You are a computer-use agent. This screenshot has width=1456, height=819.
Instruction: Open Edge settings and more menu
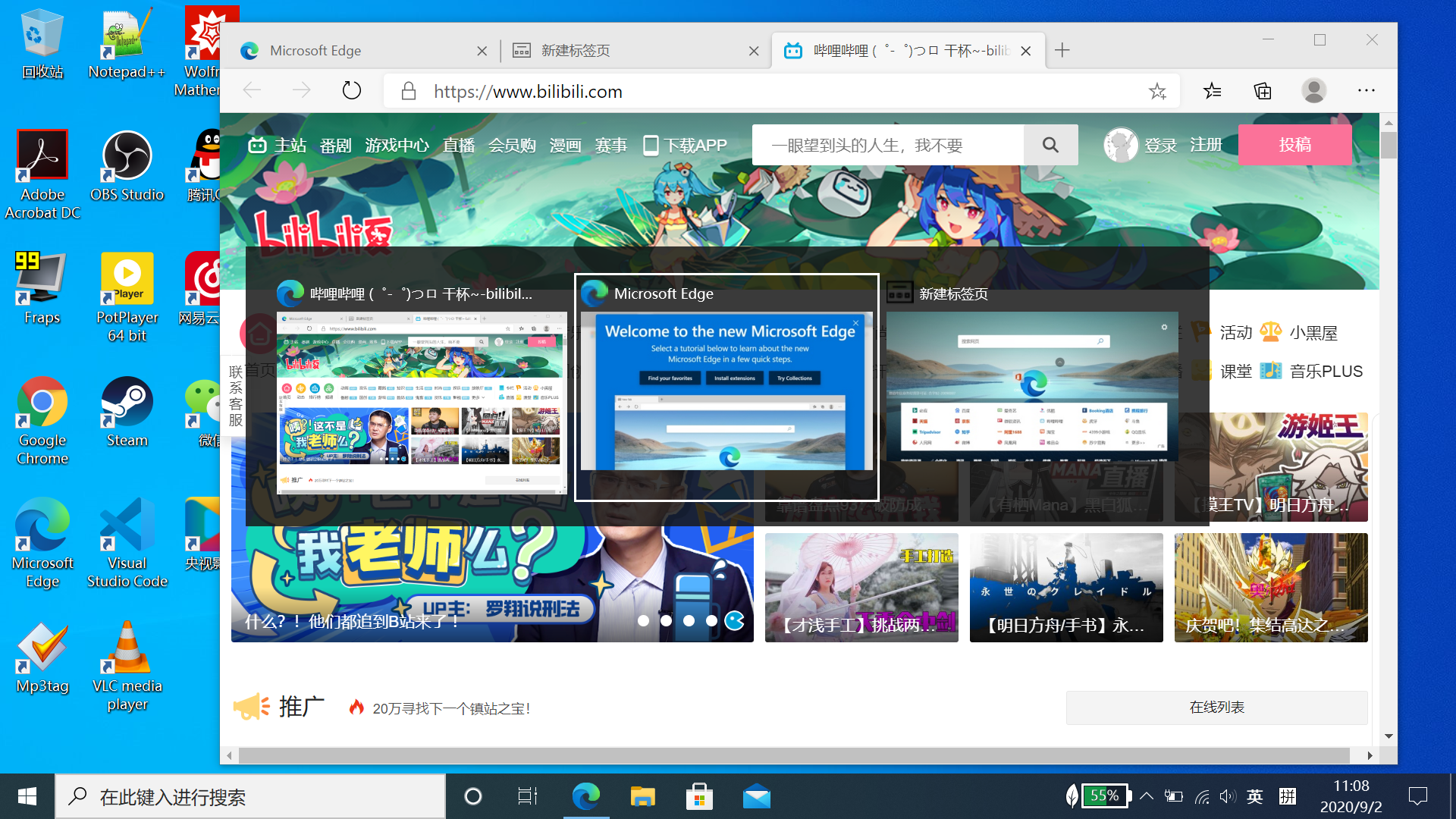click(x=1366, y=91)
